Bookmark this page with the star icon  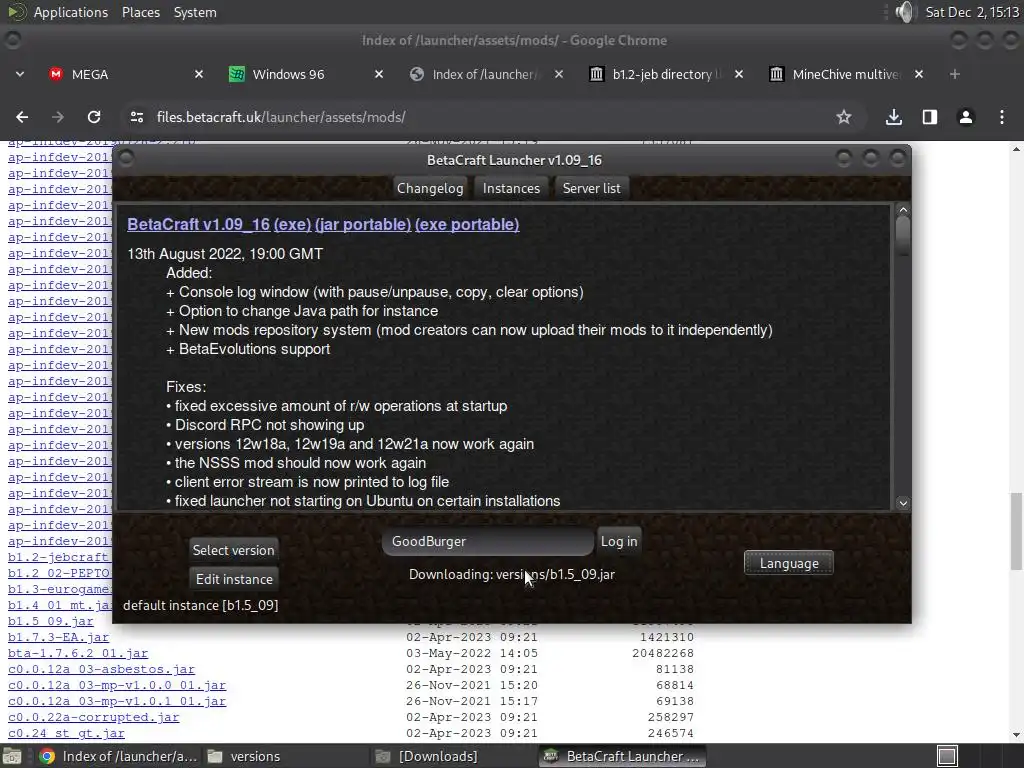844,117
